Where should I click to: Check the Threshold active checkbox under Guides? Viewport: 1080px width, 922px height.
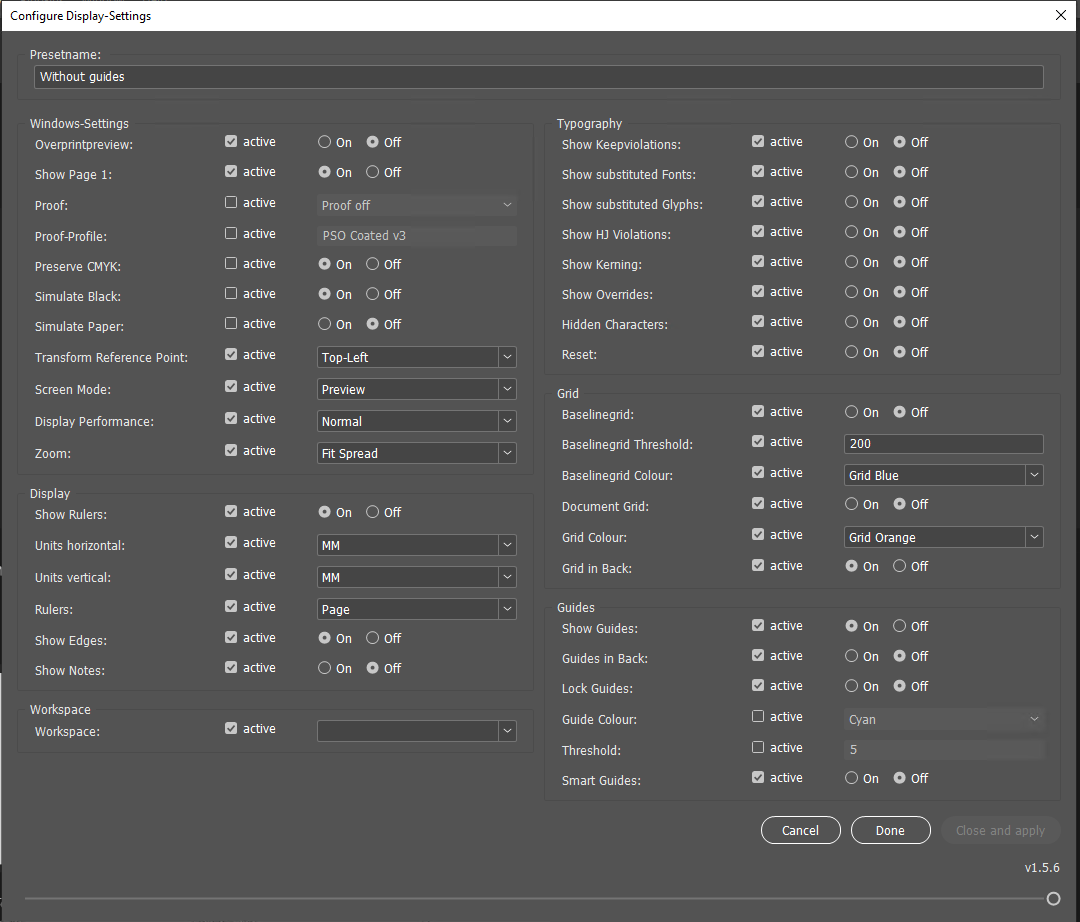click(758, 748)
